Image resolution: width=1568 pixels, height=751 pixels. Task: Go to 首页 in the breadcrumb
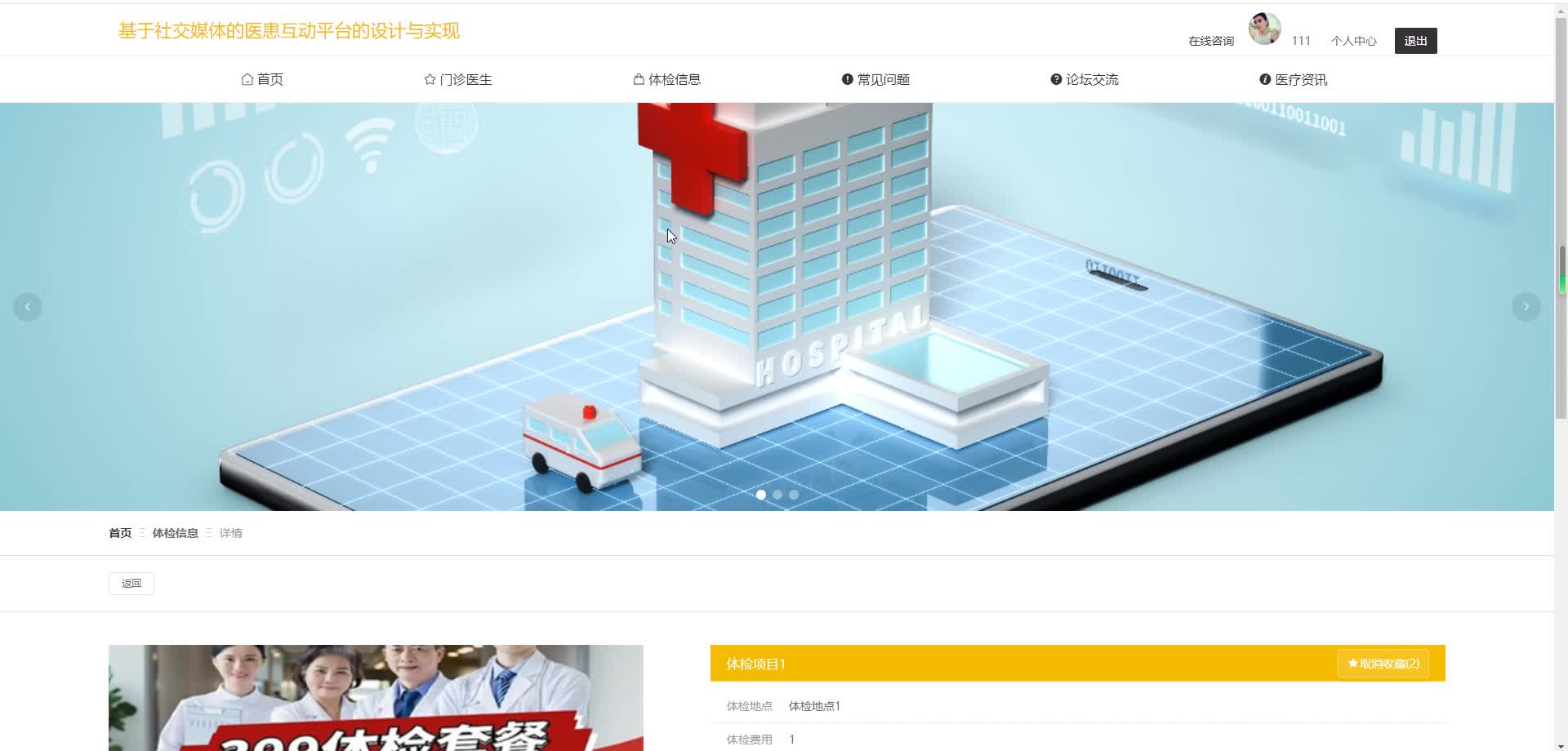point(120,533)
